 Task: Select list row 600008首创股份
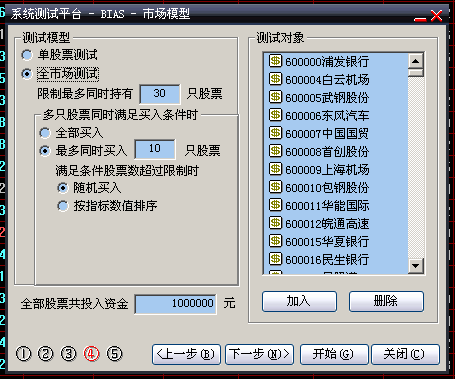point(336,151)
